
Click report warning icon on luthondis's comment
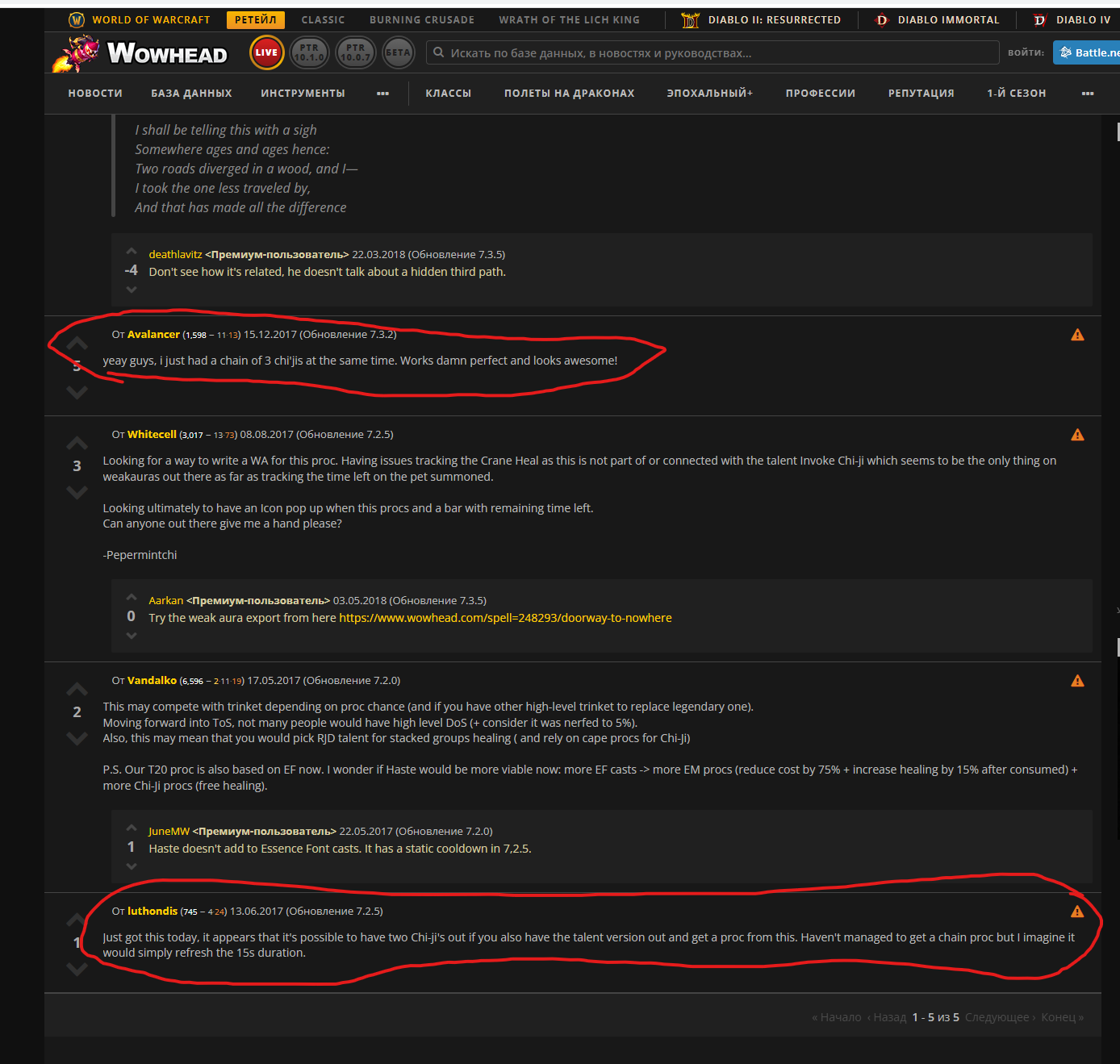1077,912
